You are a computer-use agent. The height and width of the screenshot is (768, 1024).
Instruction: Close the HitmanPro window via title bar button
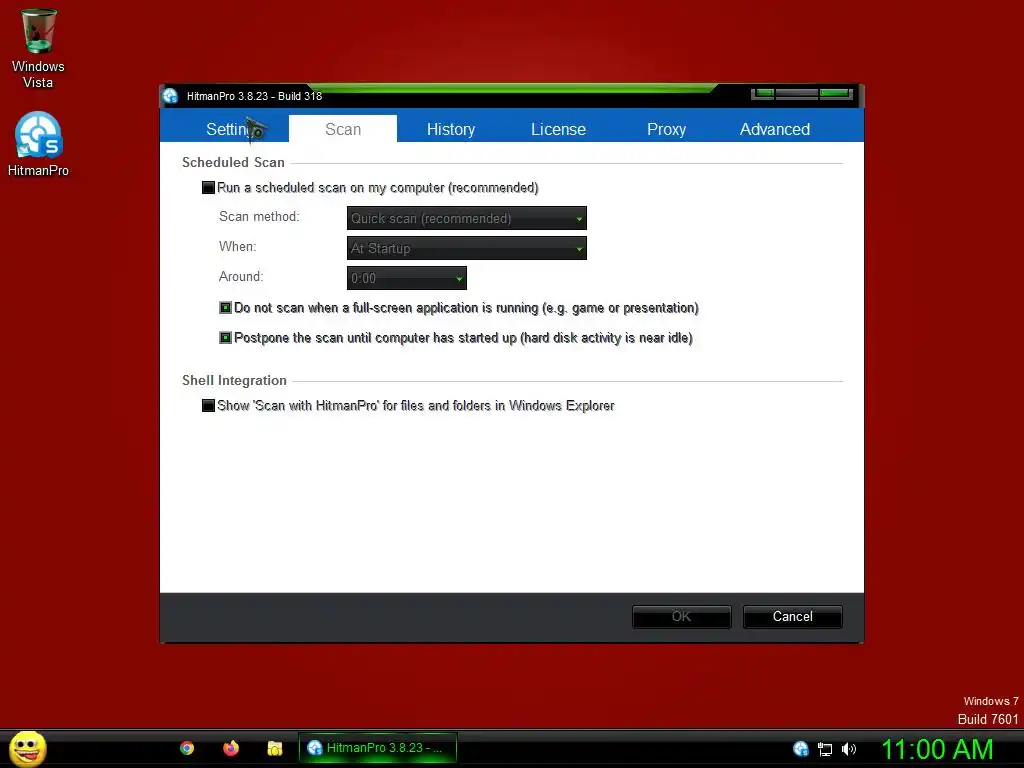click(x=836, y=94)
